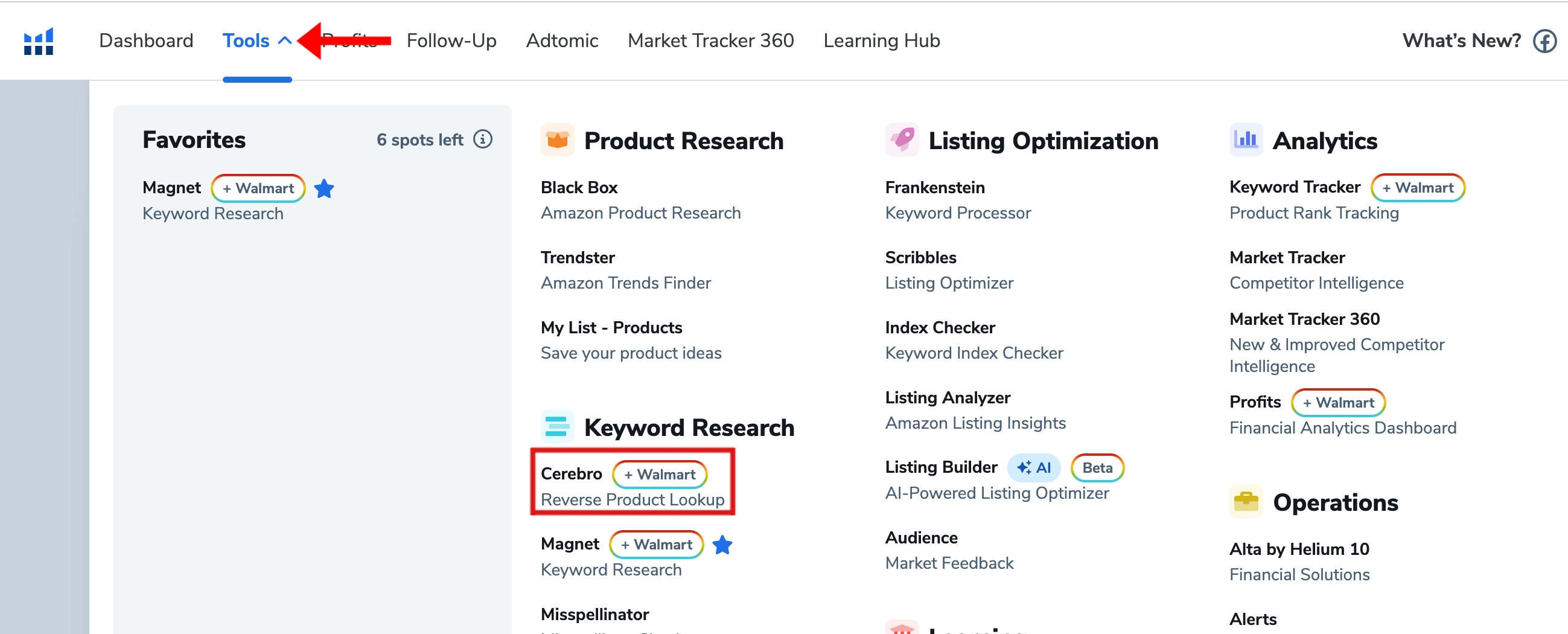Toggle the star next to Magnet under Keyword Research

[x=722, y=545]
